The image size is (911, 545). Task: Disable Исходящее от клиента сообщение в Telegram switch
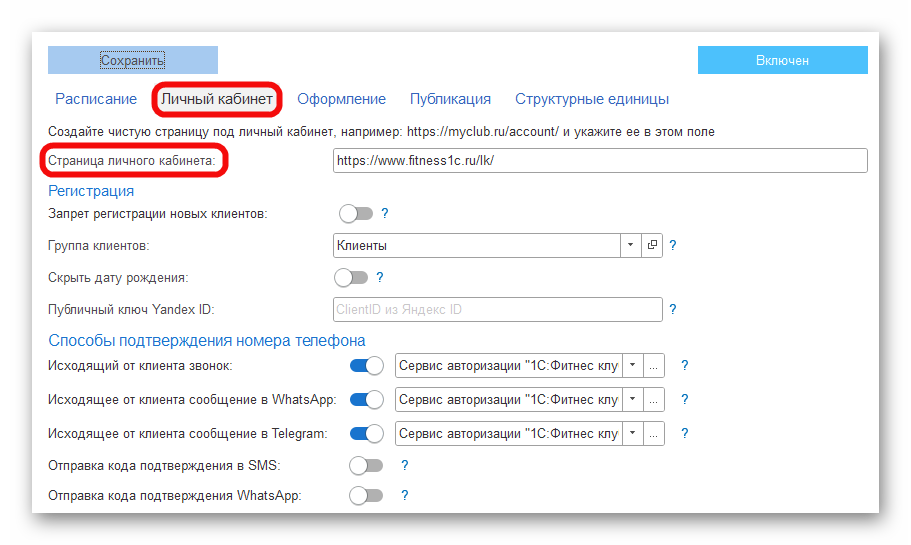pos(367,433)
